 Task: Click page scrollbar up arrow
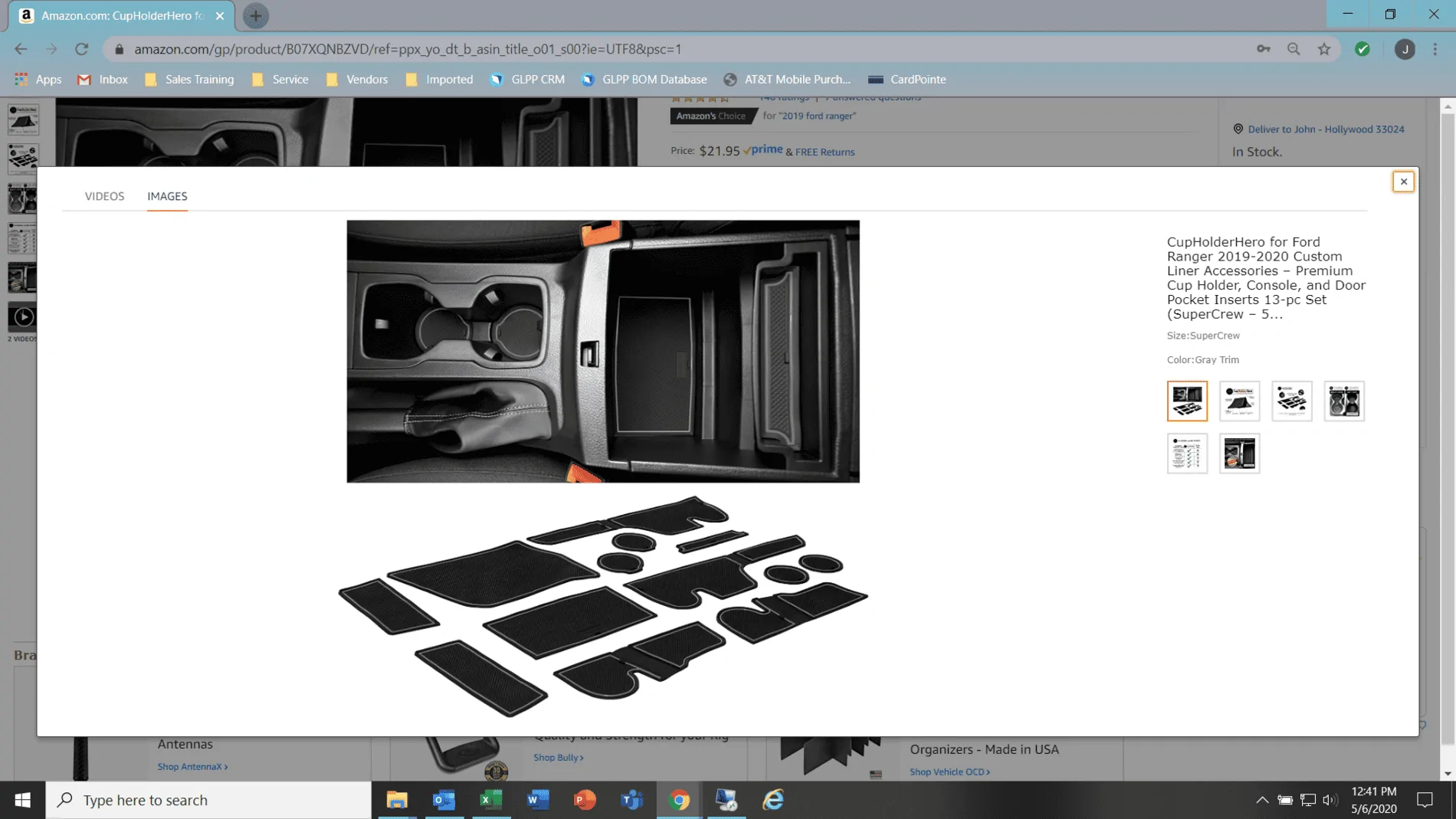1448,106
